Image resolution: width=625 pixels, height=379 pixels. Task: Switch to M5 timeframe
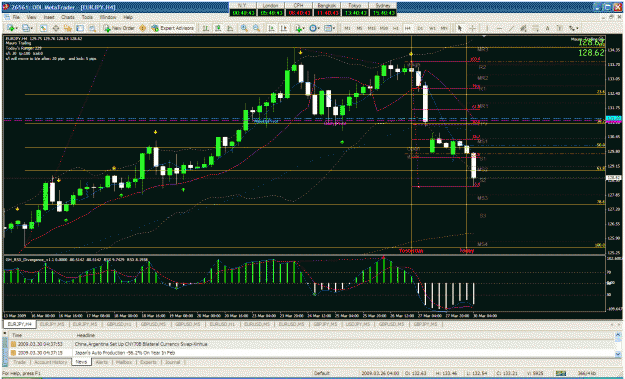pos(359,28)
